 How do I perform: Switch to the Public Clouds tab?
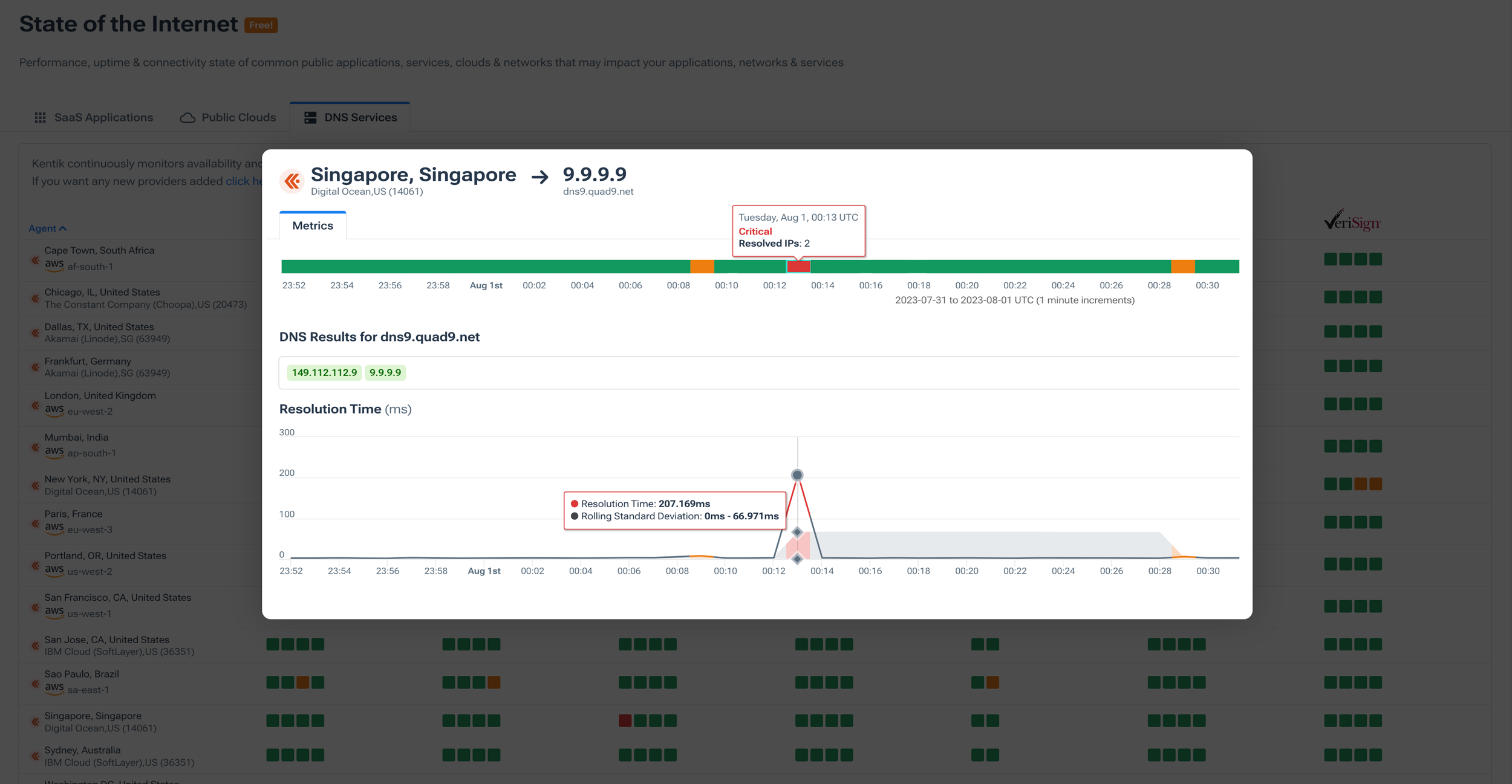point(228,117)
